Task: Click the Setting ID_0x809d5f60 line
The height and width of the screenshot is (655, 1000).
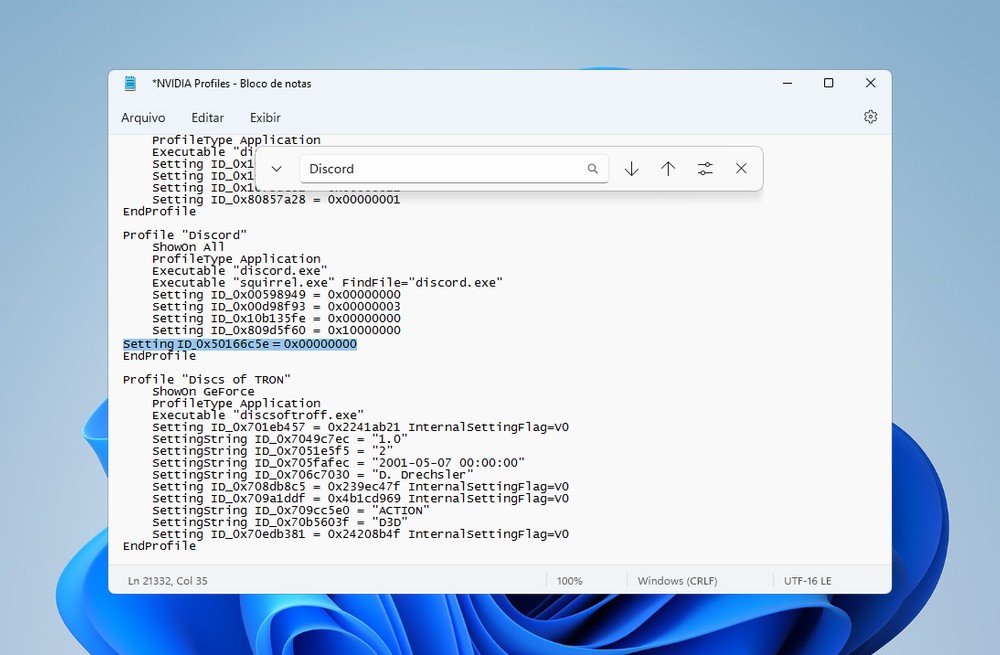Action: (276, 330)
